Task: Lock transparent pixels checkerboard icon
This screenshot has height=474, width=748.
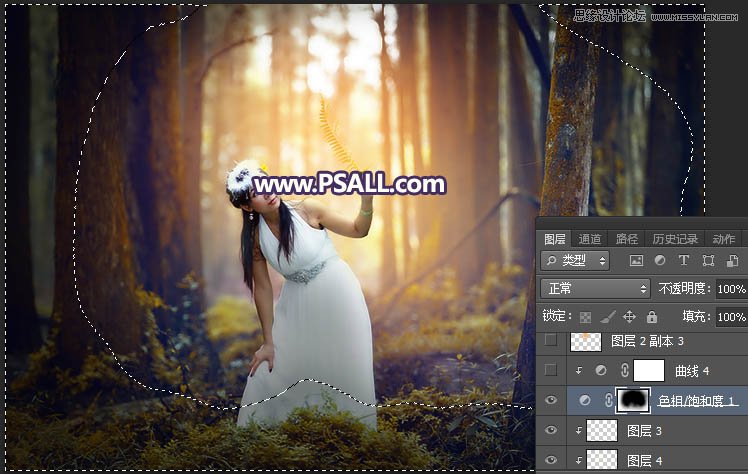Action: (x=585, y=317)
